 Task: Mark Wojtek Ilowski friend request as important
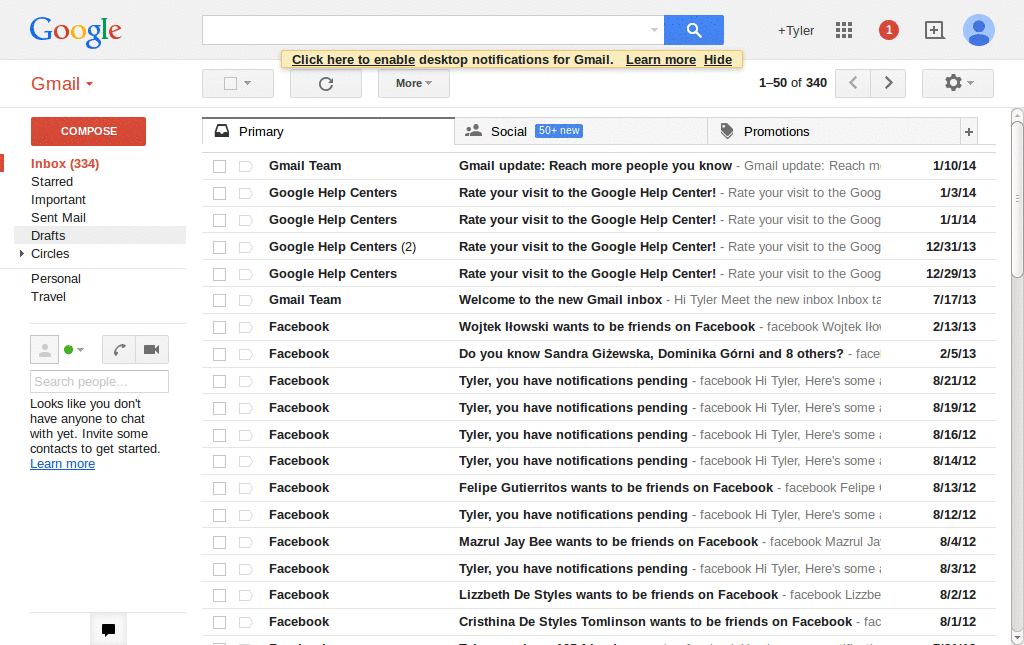(x=246, y=327)
